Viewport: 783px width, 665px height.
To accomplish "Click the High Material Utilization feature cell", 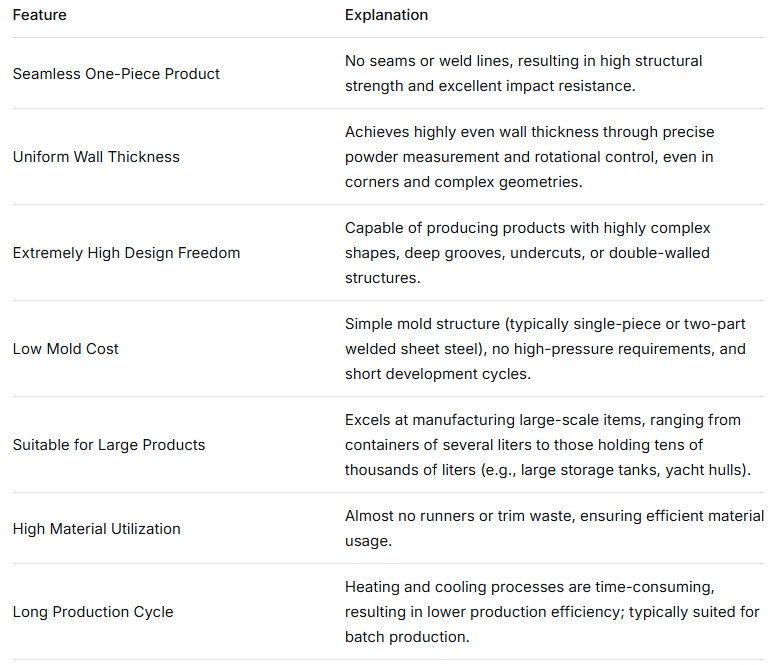I will pyautogui.click(x=96, y=529).
